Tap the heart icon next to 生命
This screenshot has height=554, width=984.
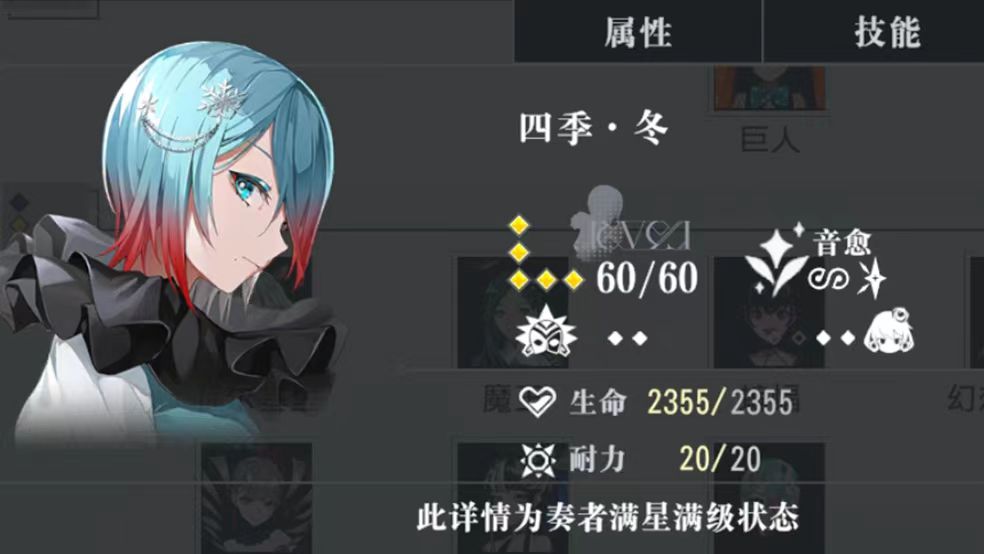(x=537, y=402)
